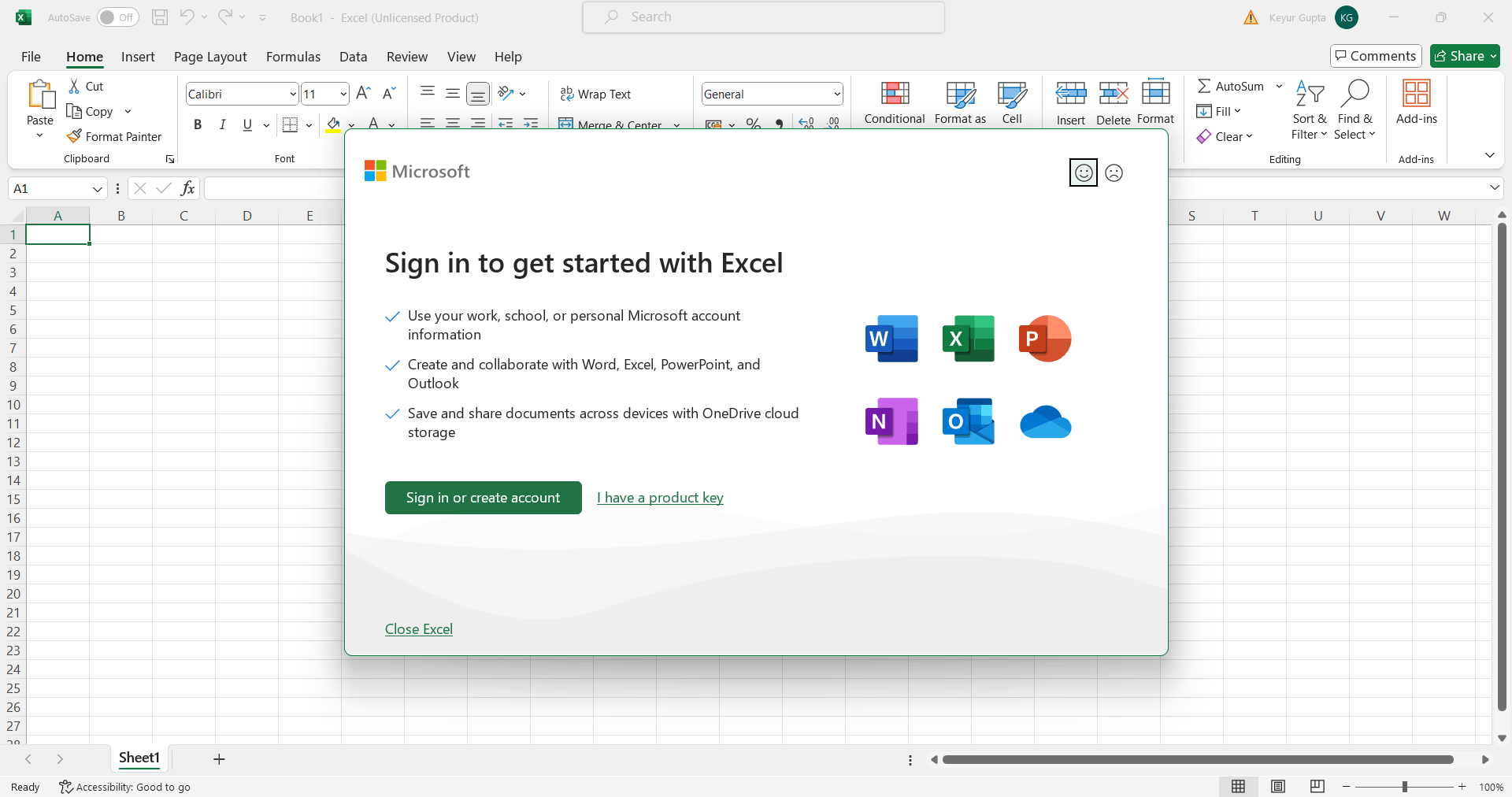The height and width of the screenshot is (797, 1512).
Task: Select column A header
Action: [x=57, y=216]
